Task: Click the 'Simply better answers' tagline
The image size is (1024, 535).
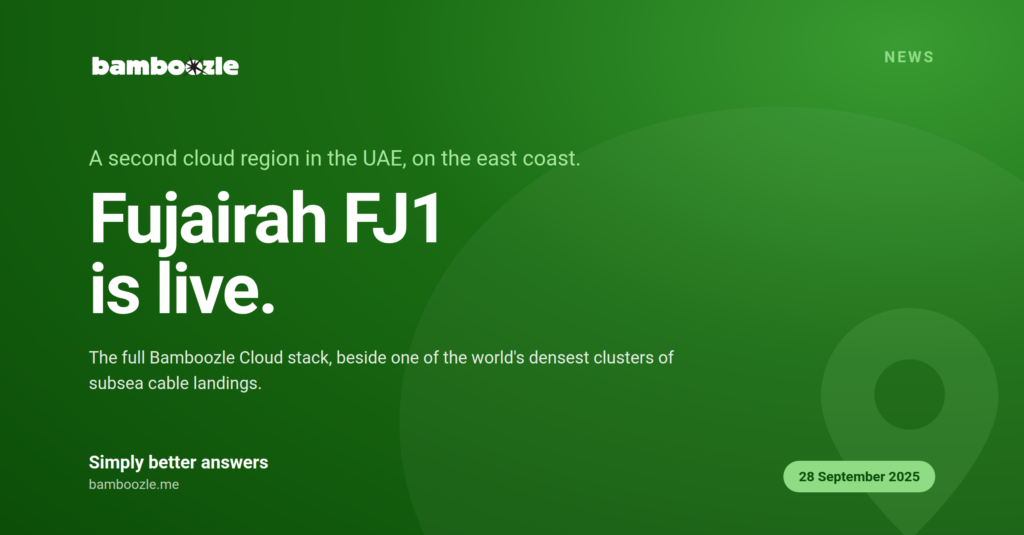Action: point(178,462)
